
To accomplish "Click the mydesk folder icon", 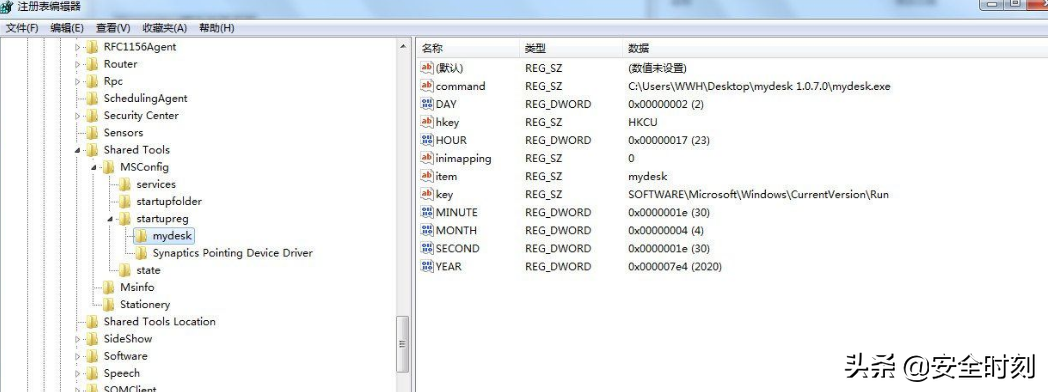I will click(141, 236).
